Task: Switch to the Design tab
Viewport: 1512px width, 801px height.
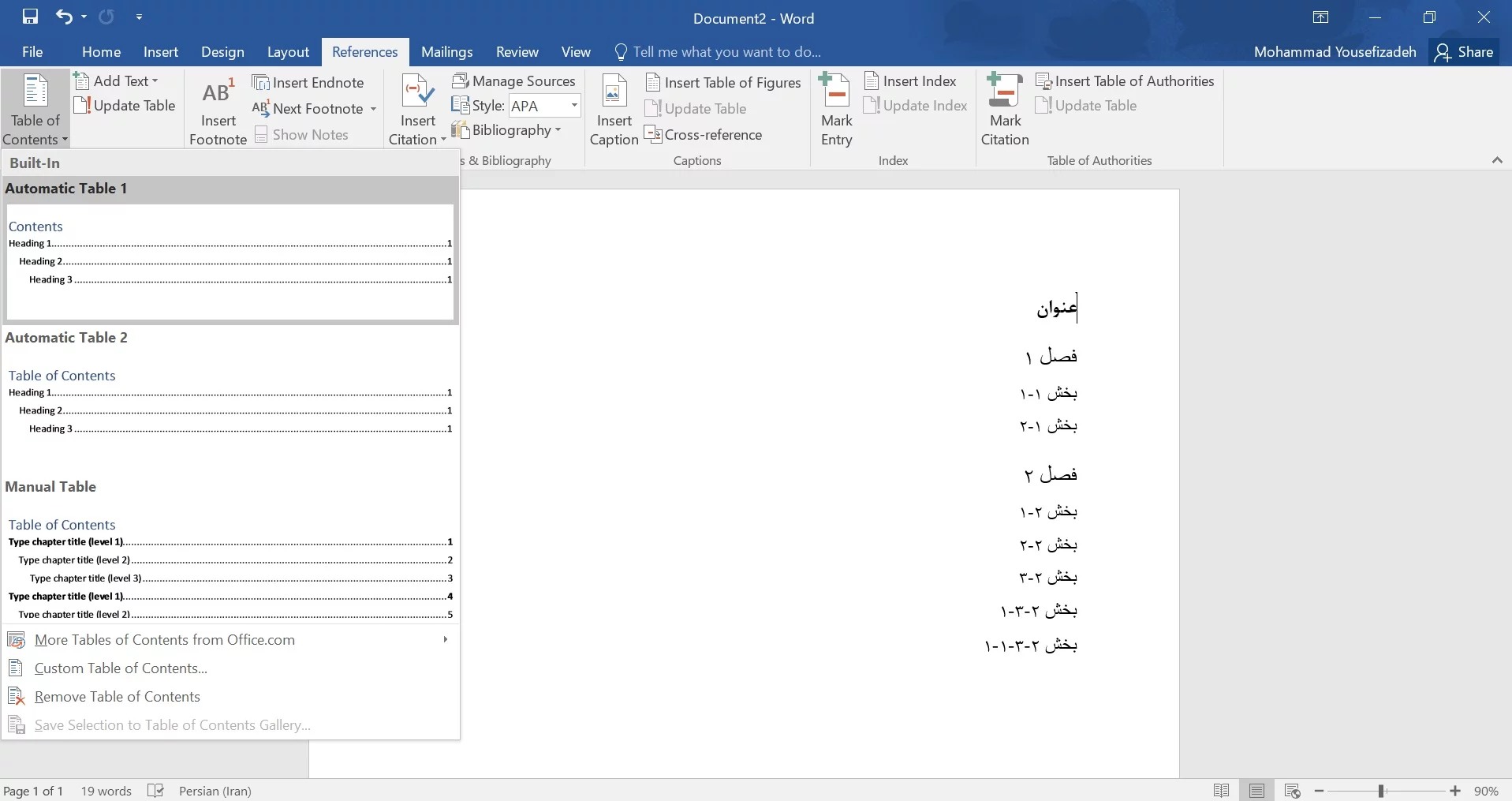Action: pos(222,51)
